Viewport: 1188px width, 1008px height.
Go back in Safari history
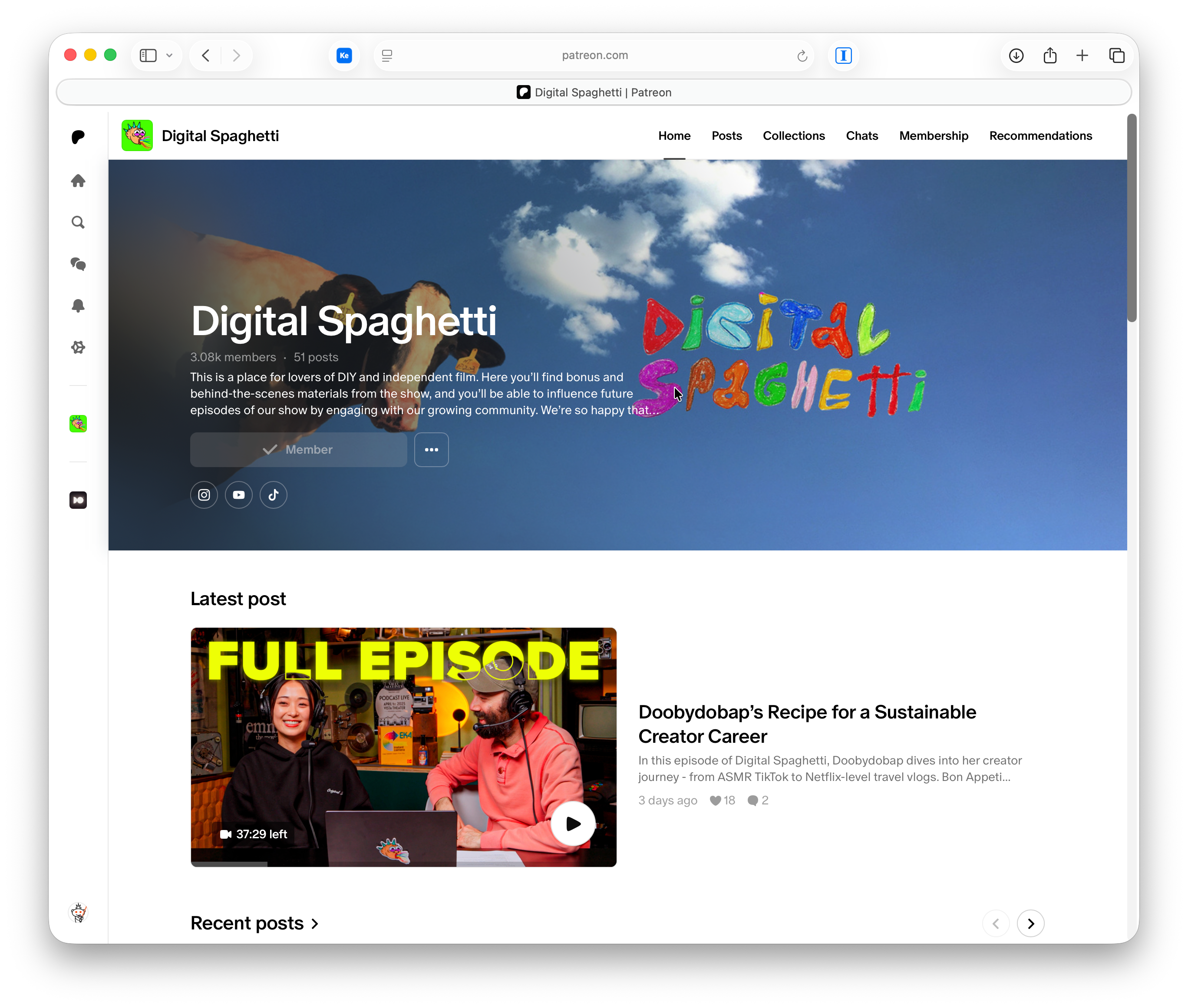point(206,56)
